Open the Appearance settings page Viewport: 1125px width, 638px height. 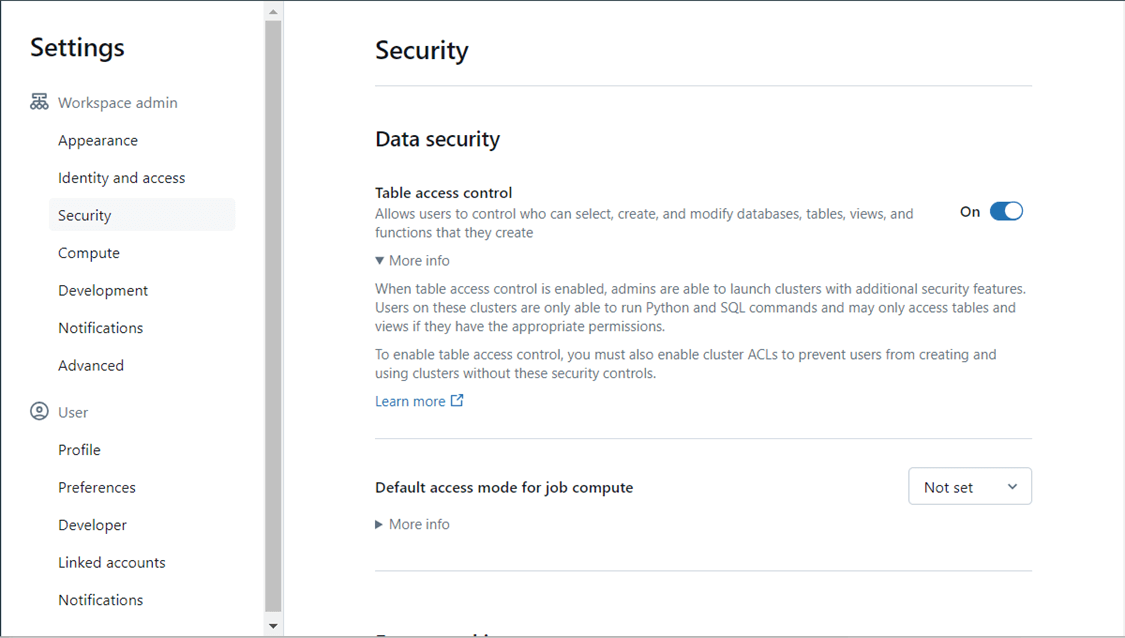(x=98, y=140)
